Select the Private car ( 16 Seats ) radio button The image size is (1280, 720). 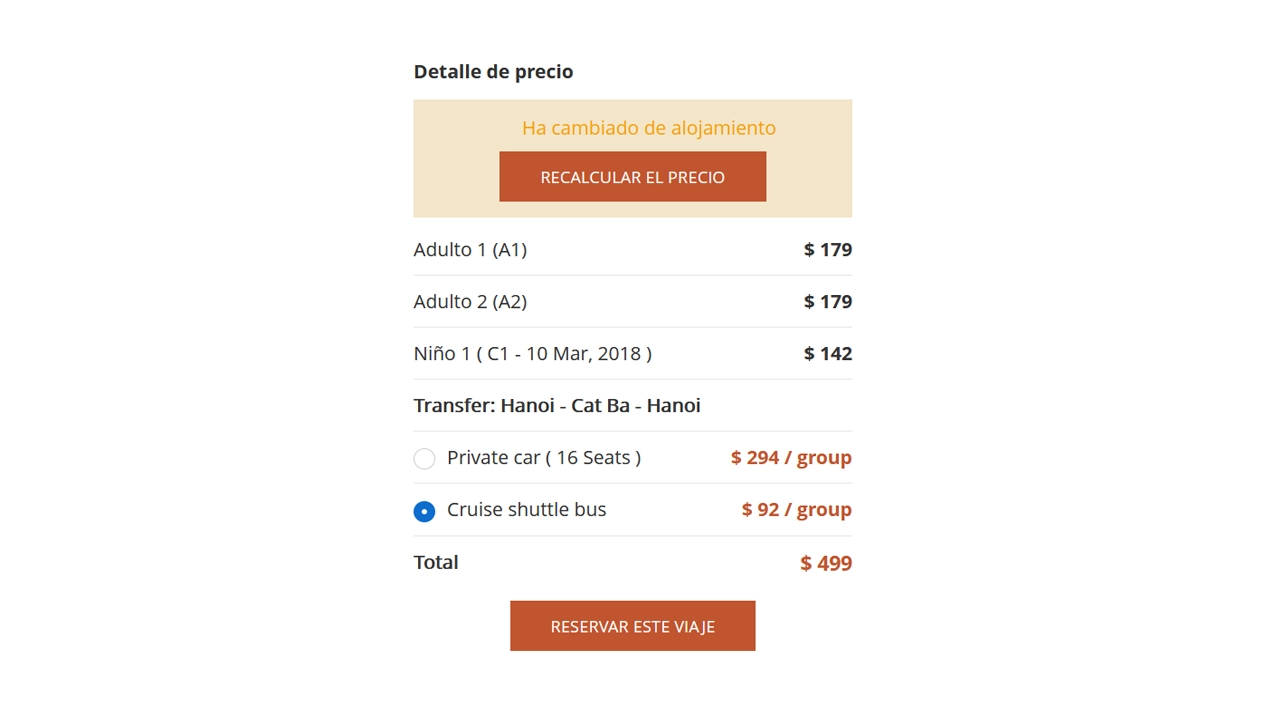tap(424, 458)
